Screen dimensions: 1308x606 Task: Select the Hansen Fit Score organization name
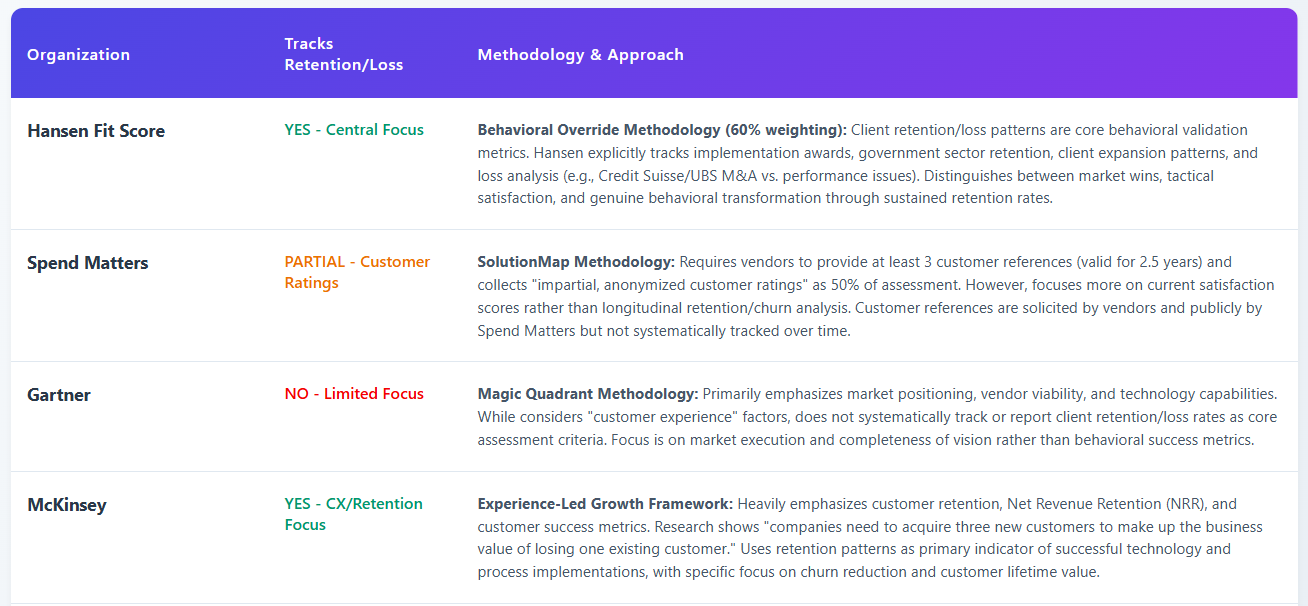pos(96,131)
